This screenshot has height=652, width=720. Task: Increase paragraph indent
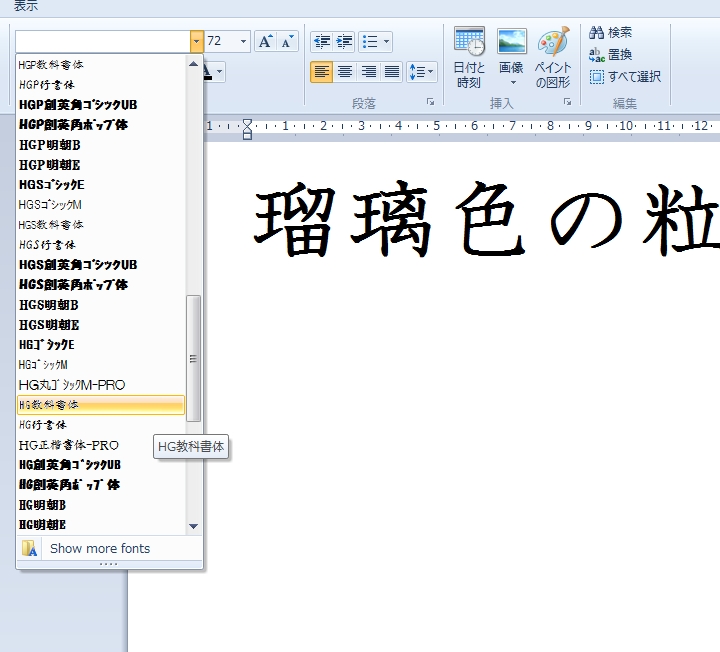pos(344,42)
